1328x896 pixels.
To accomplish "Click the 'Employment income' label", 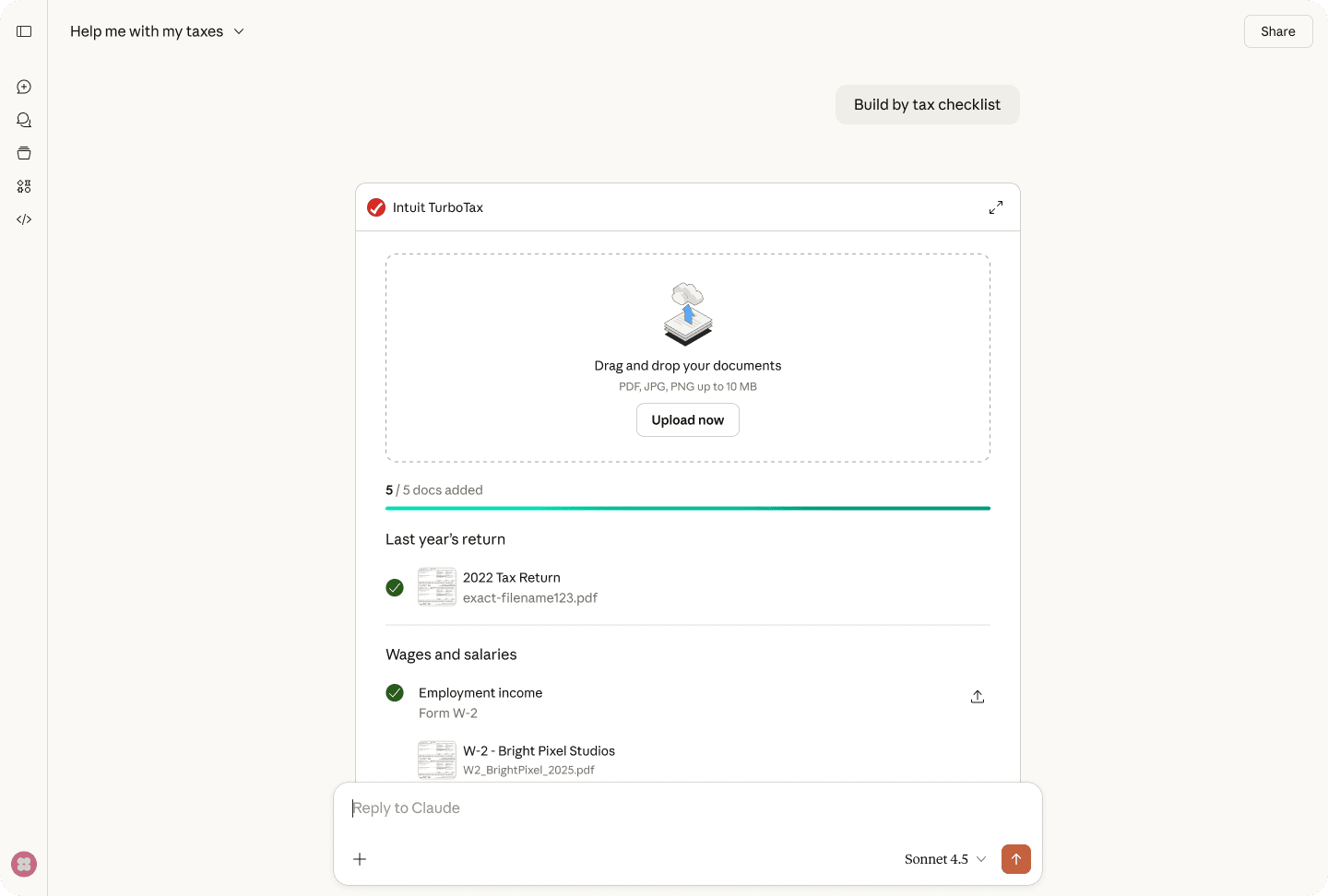I will click(x=480, y=693).
